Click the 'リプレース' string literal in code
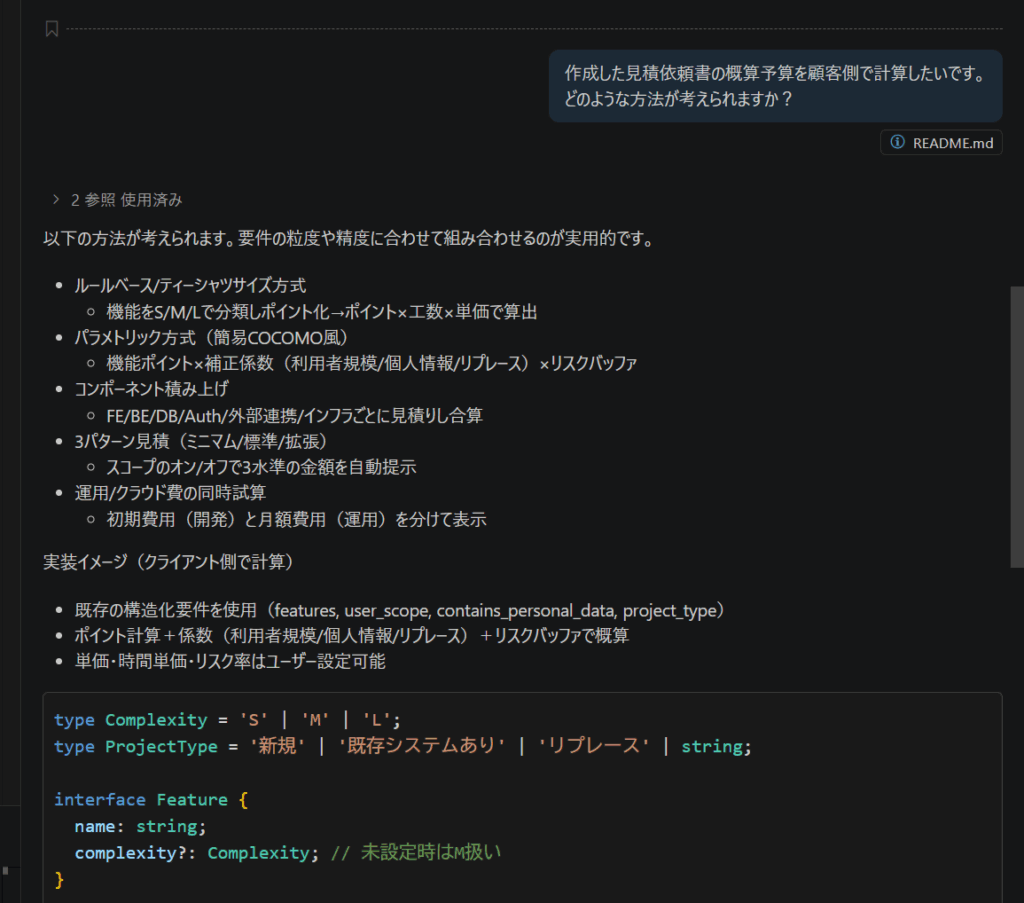 tap(591, 746)
